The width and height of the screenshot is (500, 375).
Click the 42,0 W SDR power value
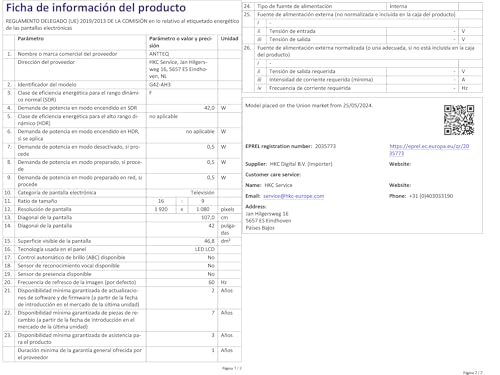(209, 108)
